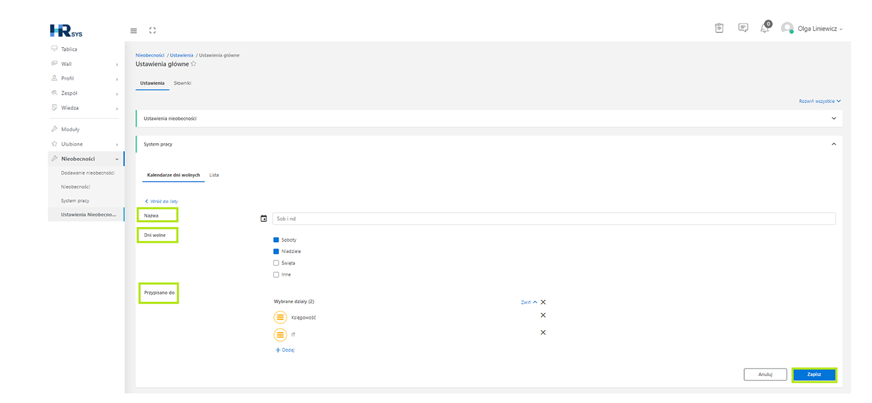Screen dimensions: 872x403
Task: Expand the Wall sidebar submenu arrow
Action: click(x=117, y=64)
